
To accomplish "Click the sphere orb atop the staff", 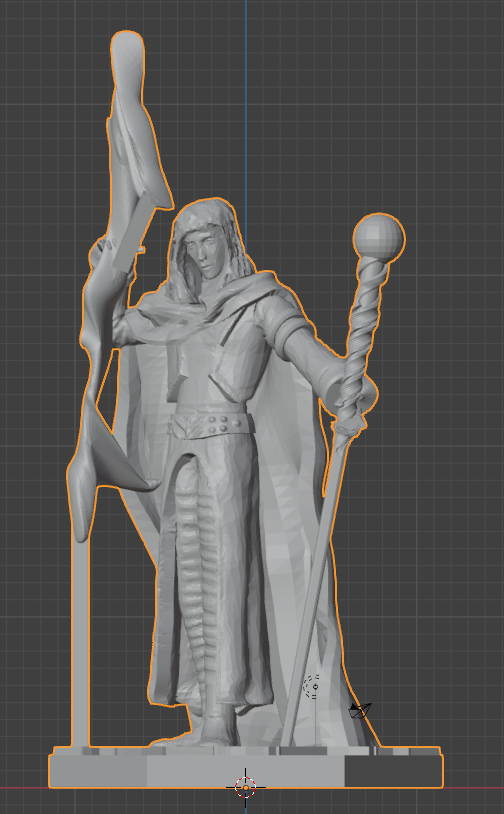I will click(x=379, y=239).
